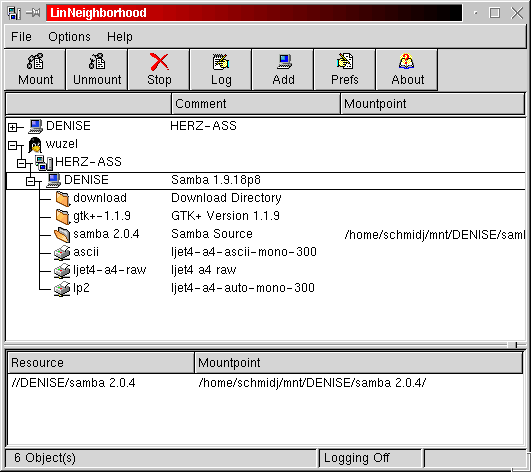
Task: Maximize the LinNeighborhood window
Action: pos(495,13)
